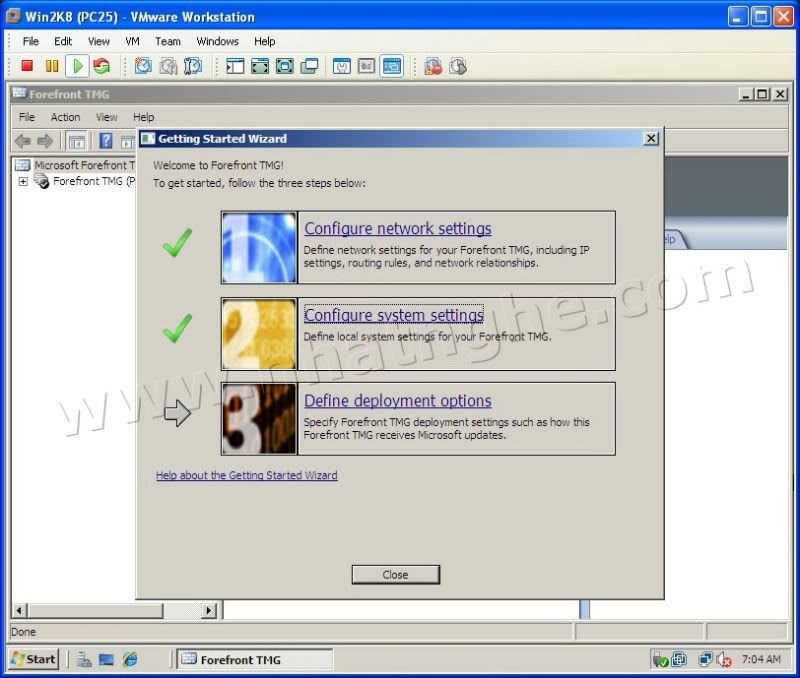Screen dimensions: 800x678
Task: Click the Capture Movie record icon
Action: [x=433, y=66]
